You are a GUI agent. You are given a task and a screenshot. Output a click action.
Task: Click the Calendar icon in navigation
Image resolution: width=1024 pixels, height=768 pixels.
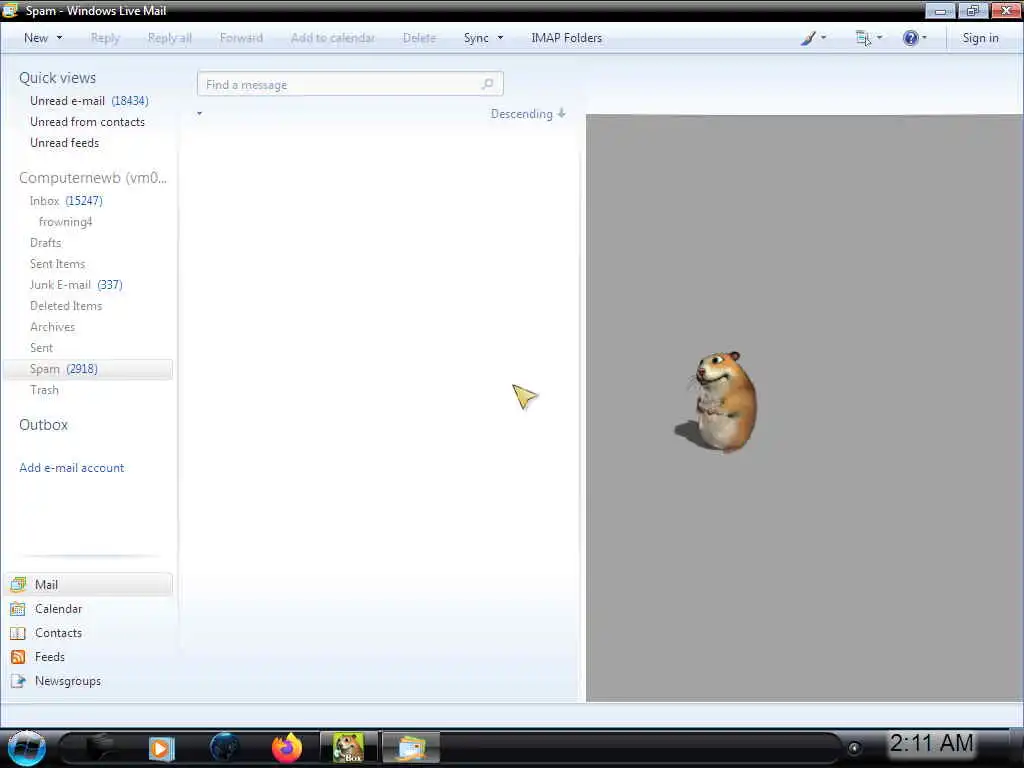(18, 609)
